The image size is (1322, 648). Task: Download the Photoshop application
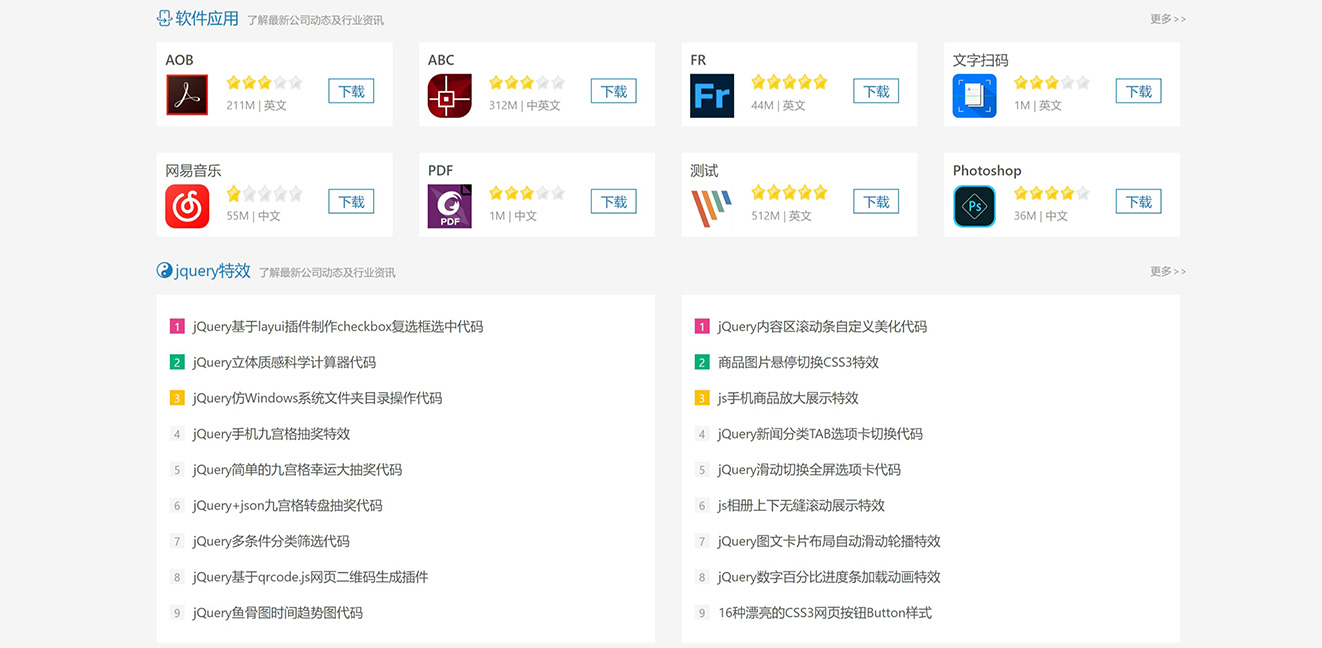coord(1138,201)
